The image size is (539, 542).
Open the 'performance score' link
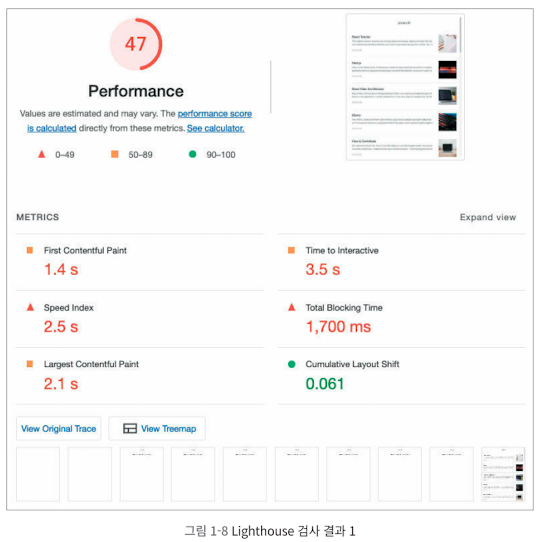(x=215, y=114)
